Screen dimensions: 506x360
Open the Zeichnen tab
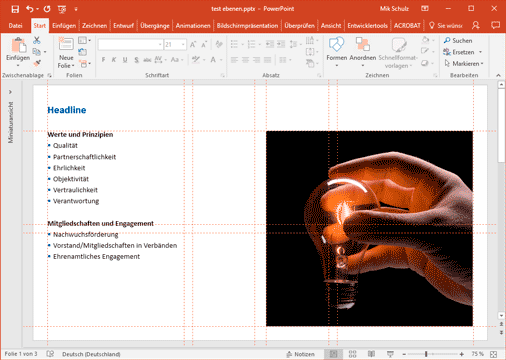click(x=94, y=26)
